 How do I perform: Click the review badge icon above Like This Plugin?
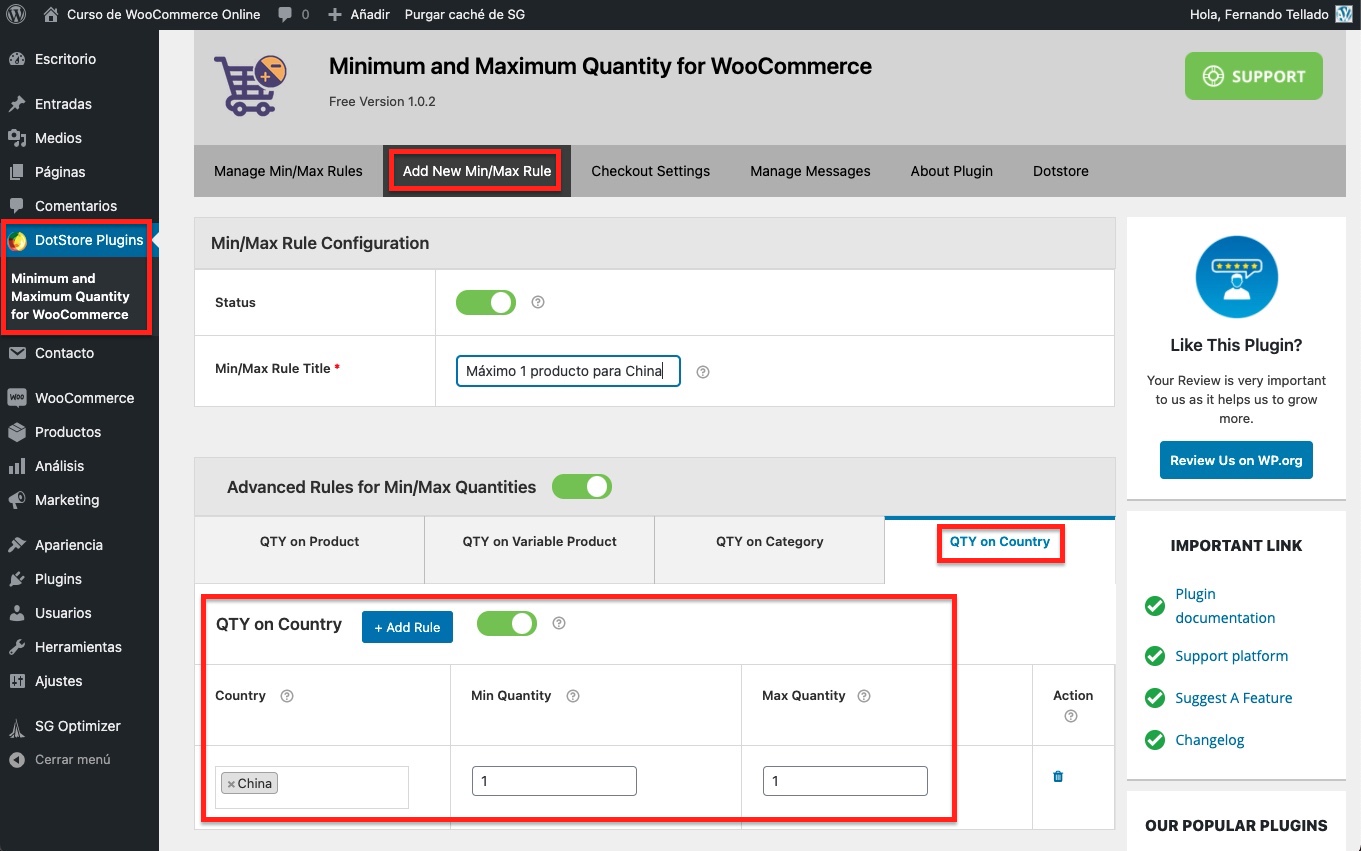pos(1236,277)
